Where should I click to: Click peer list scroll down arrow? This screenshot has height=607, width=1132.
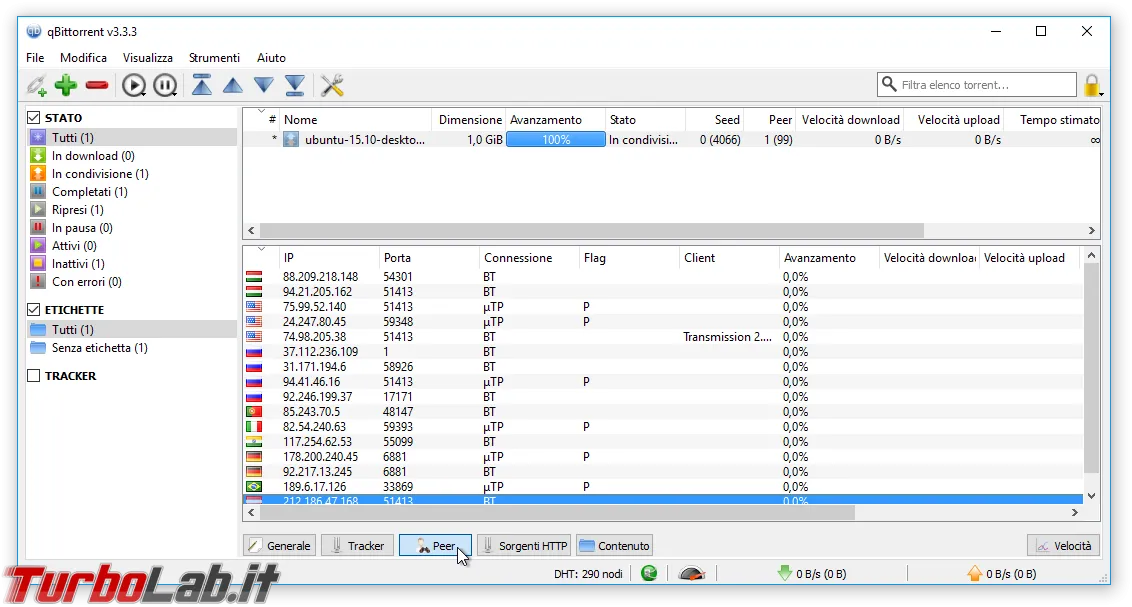[x=1092, y=496]
